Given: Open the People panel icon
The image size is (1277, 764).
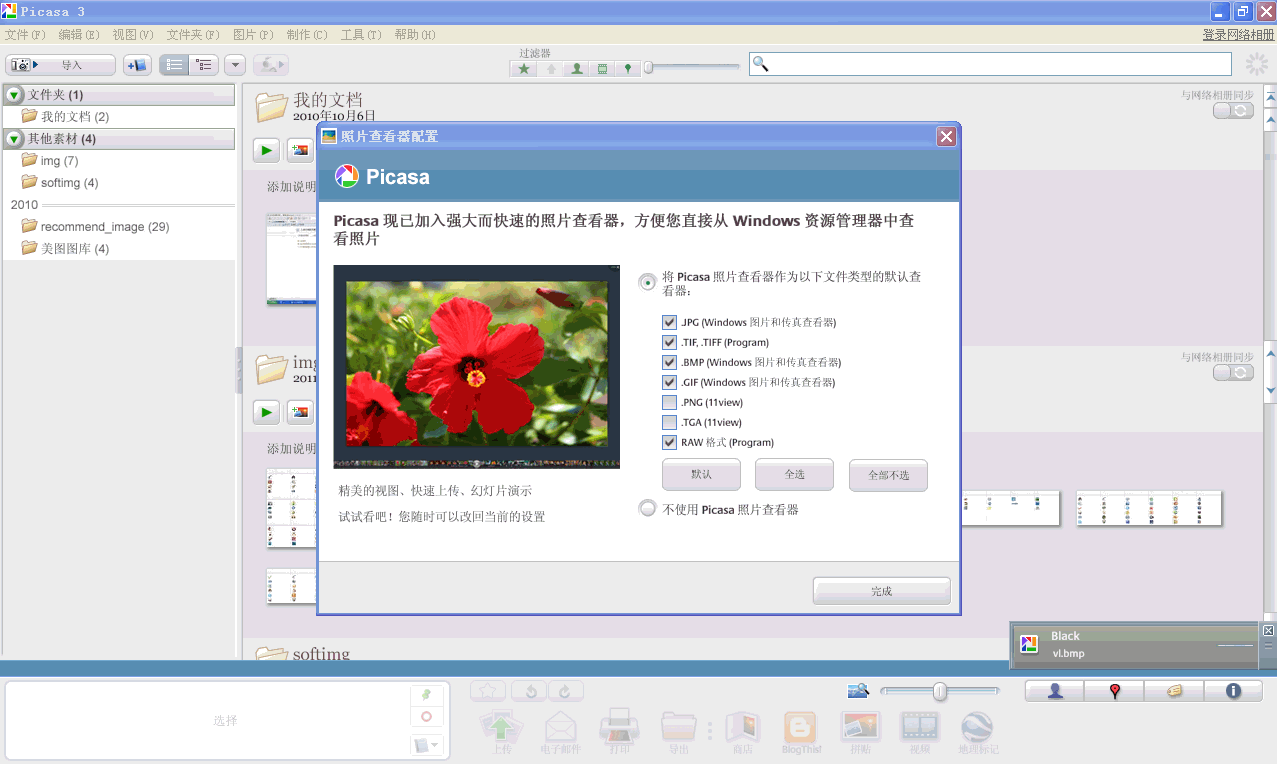Looking at the screenshot, I should (x=1055, y=691).
